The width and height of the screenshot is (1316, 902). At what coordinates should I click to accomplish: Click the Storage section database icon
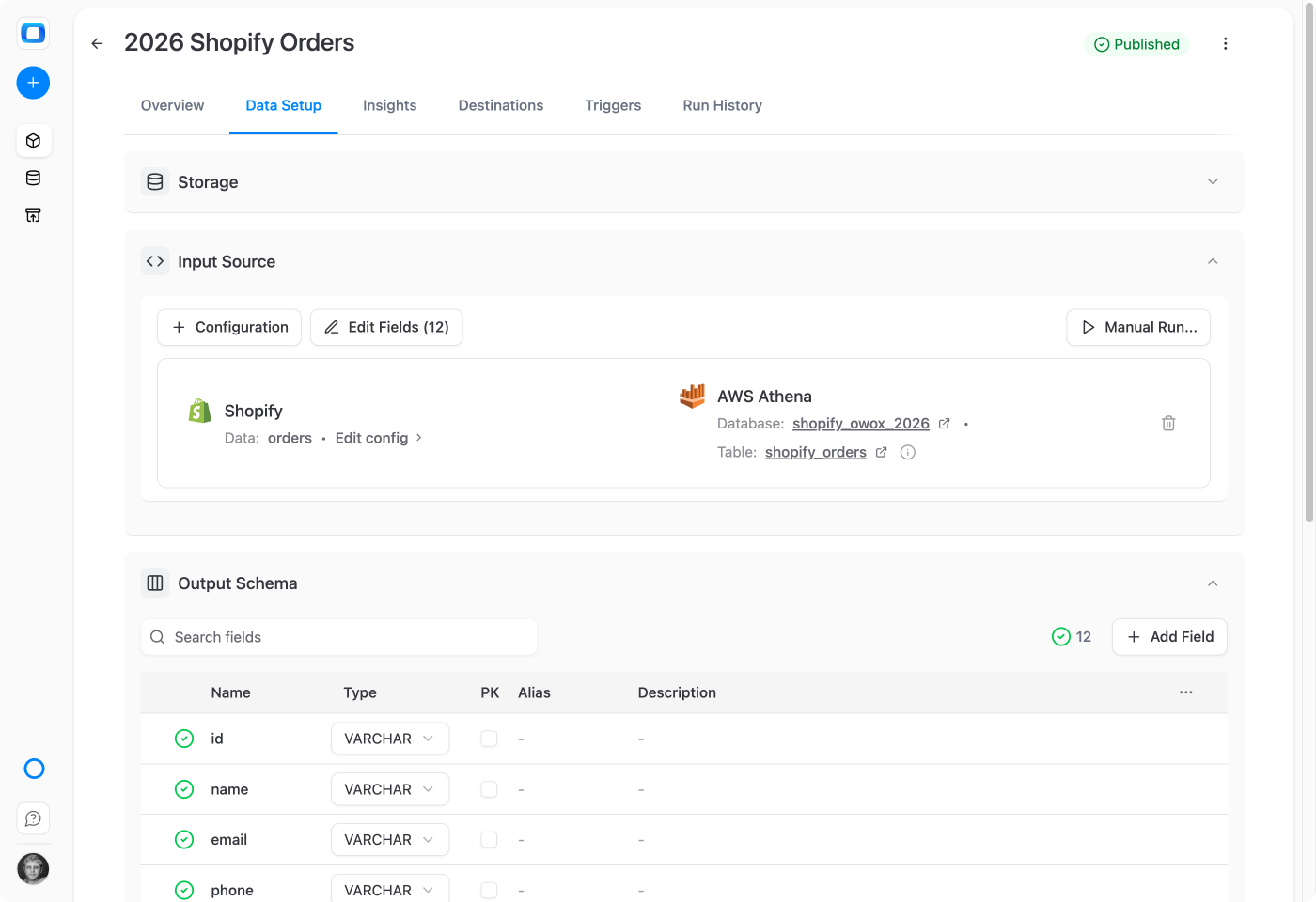click(x=155, y=182)
